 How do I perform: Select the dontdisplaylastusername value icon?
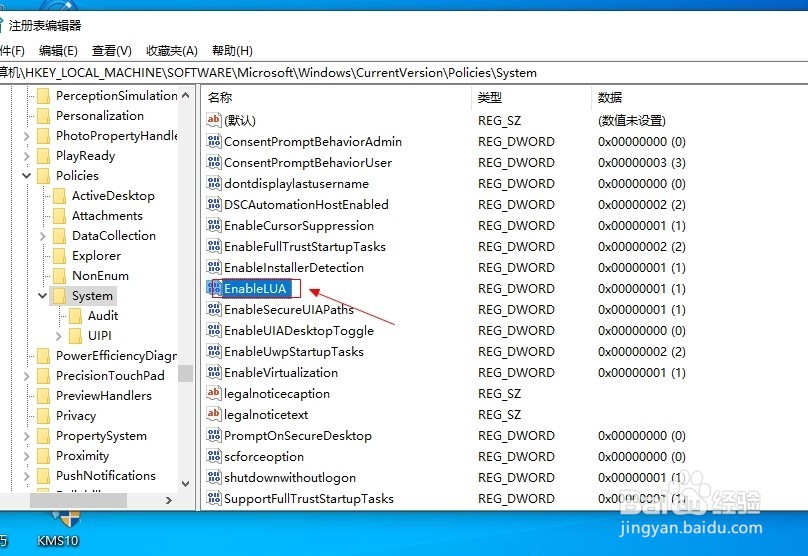coord(214,183)
